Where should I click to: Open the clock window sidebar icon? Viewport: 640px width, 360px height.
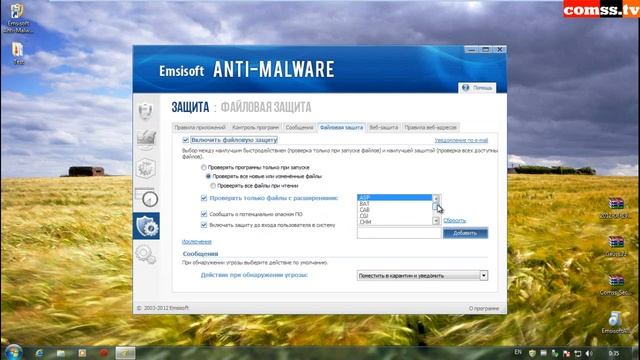tap(147, 197)
